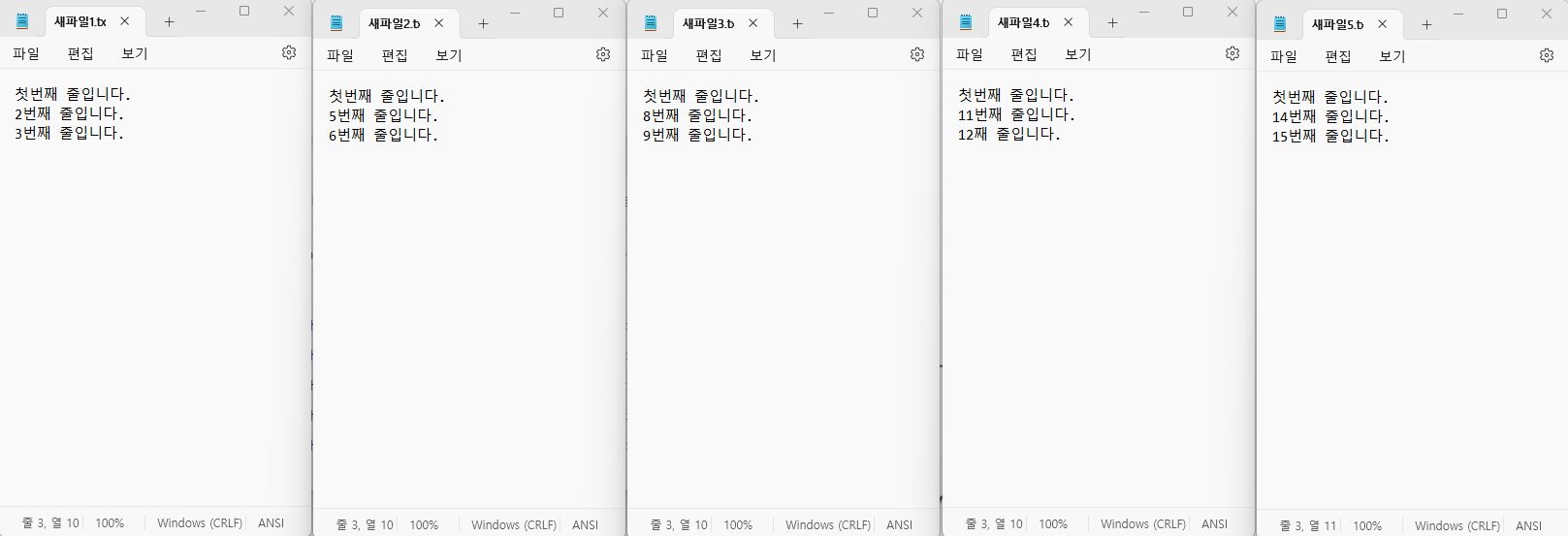Open settings gear in 새파일4 Notepad window
Image resolution: width=1568 pixels, height=536 pixels.
pos(1232,53)
